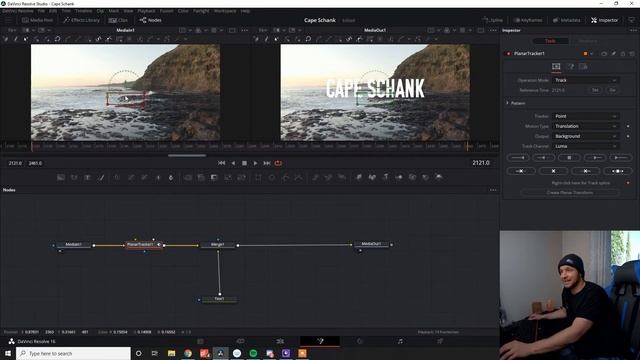Open the Operation Mode dropdown set to Track
The width and height of the screenshot is (640, 360).
(x=585, y=80)
